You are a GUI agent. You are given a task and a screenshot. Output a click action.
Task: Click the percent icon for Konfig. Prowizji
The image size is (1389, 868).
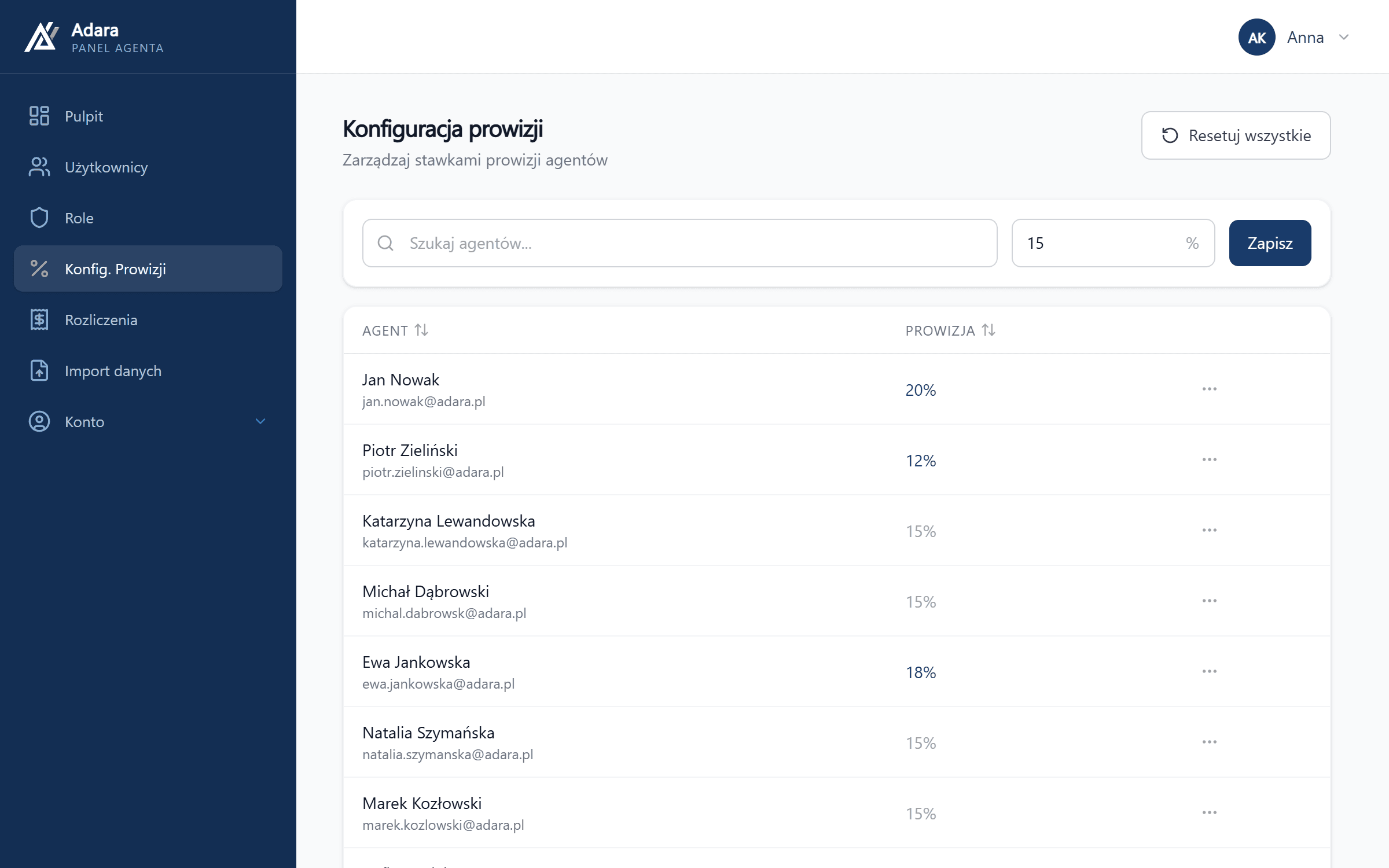tap(39, 269)
